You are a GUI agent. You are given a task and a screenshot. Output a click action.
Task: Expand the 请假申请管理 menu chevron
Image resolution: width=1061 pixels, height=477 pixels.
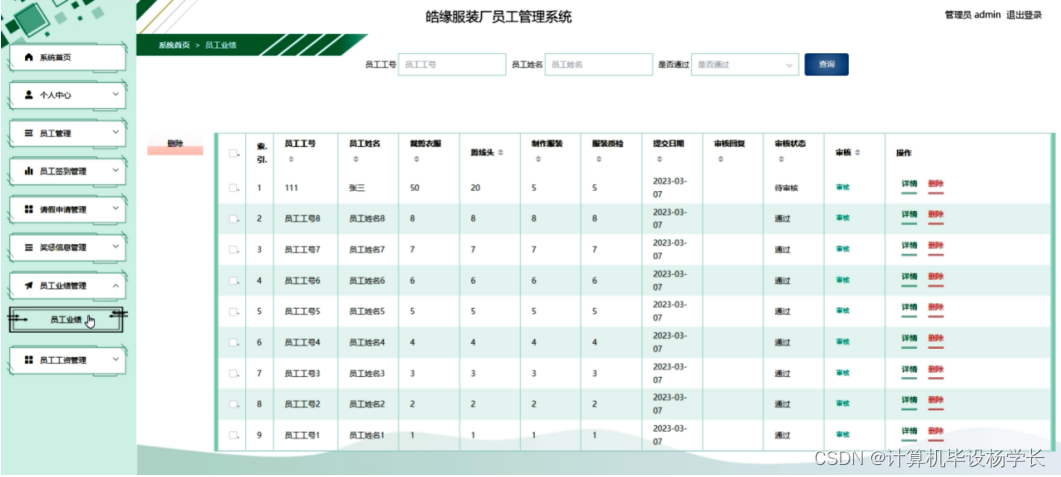click(116, 208)
